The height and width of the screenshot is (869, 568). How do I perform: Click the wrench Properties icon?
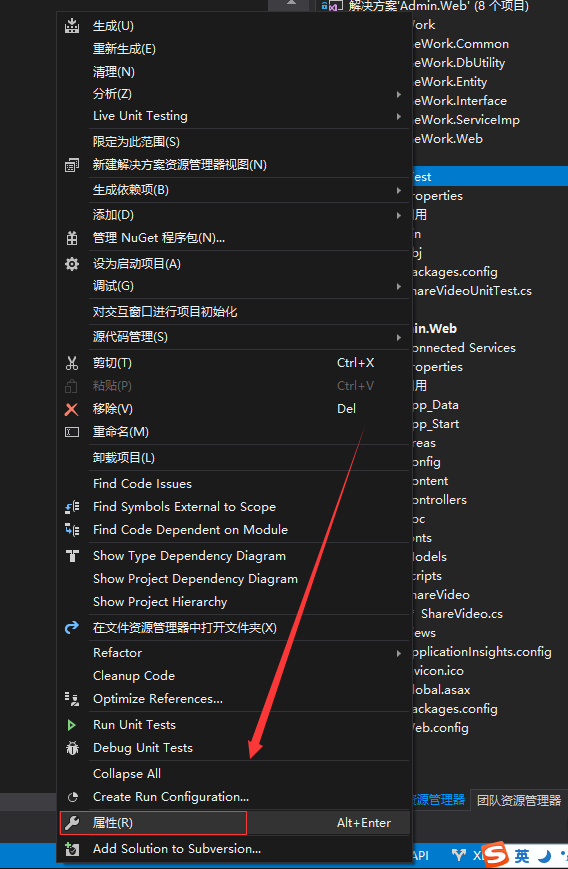(x=72, y=823)
